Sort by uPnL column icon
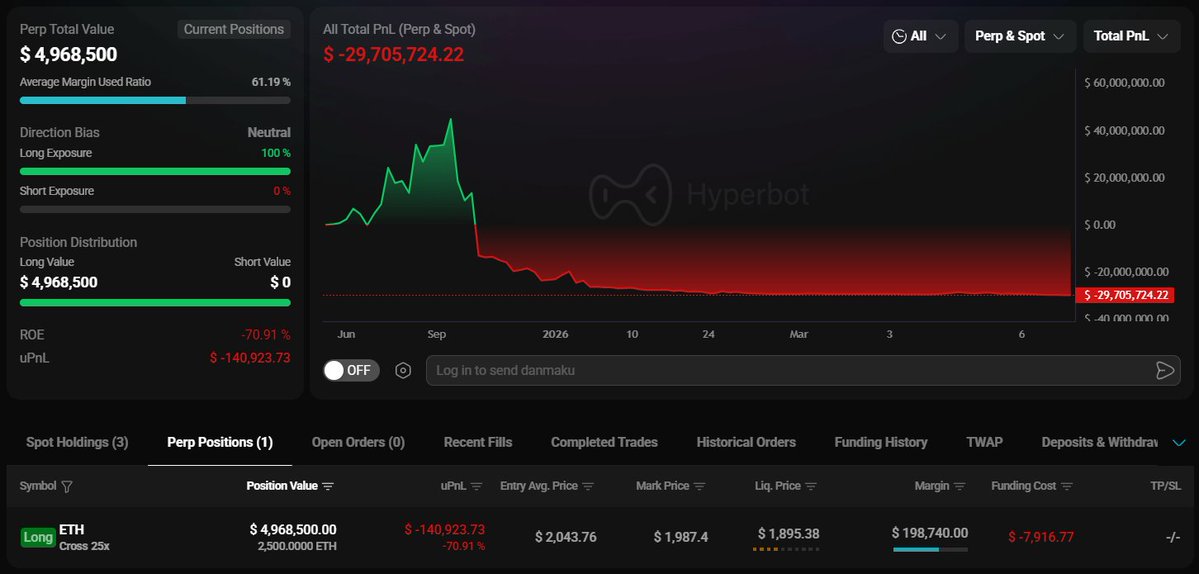The image size is (1199, 574). 476,486
